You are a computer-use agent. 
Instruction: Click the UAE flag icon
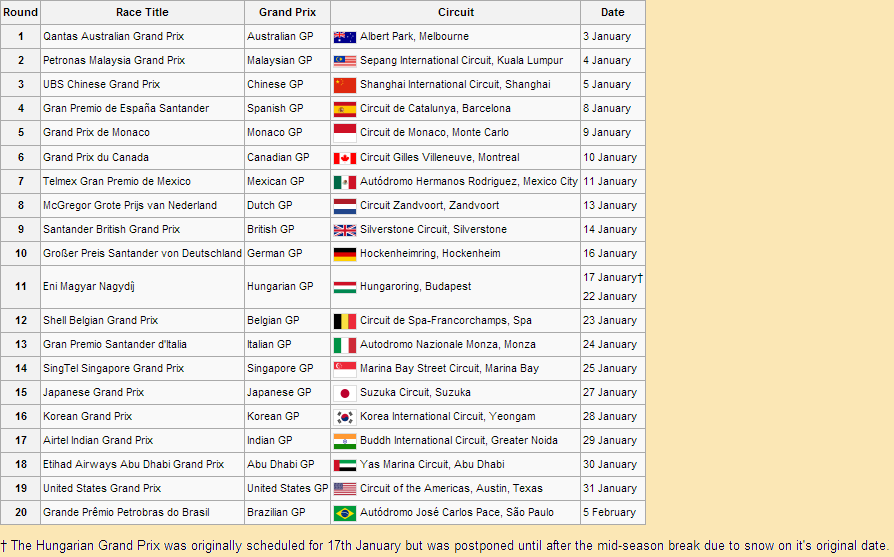click(344, 465)
